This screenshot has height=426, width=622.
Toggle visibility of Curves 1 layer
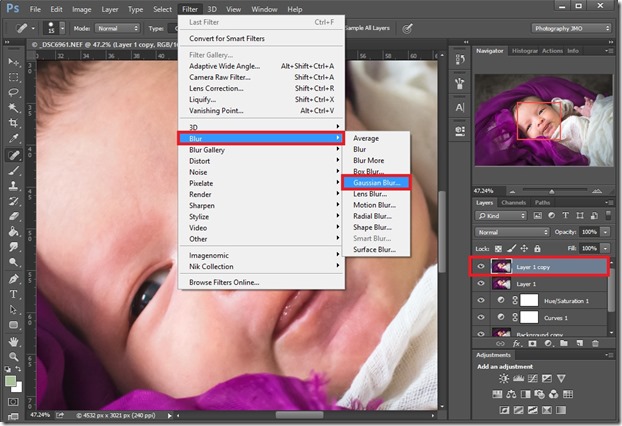pos(481,317)
